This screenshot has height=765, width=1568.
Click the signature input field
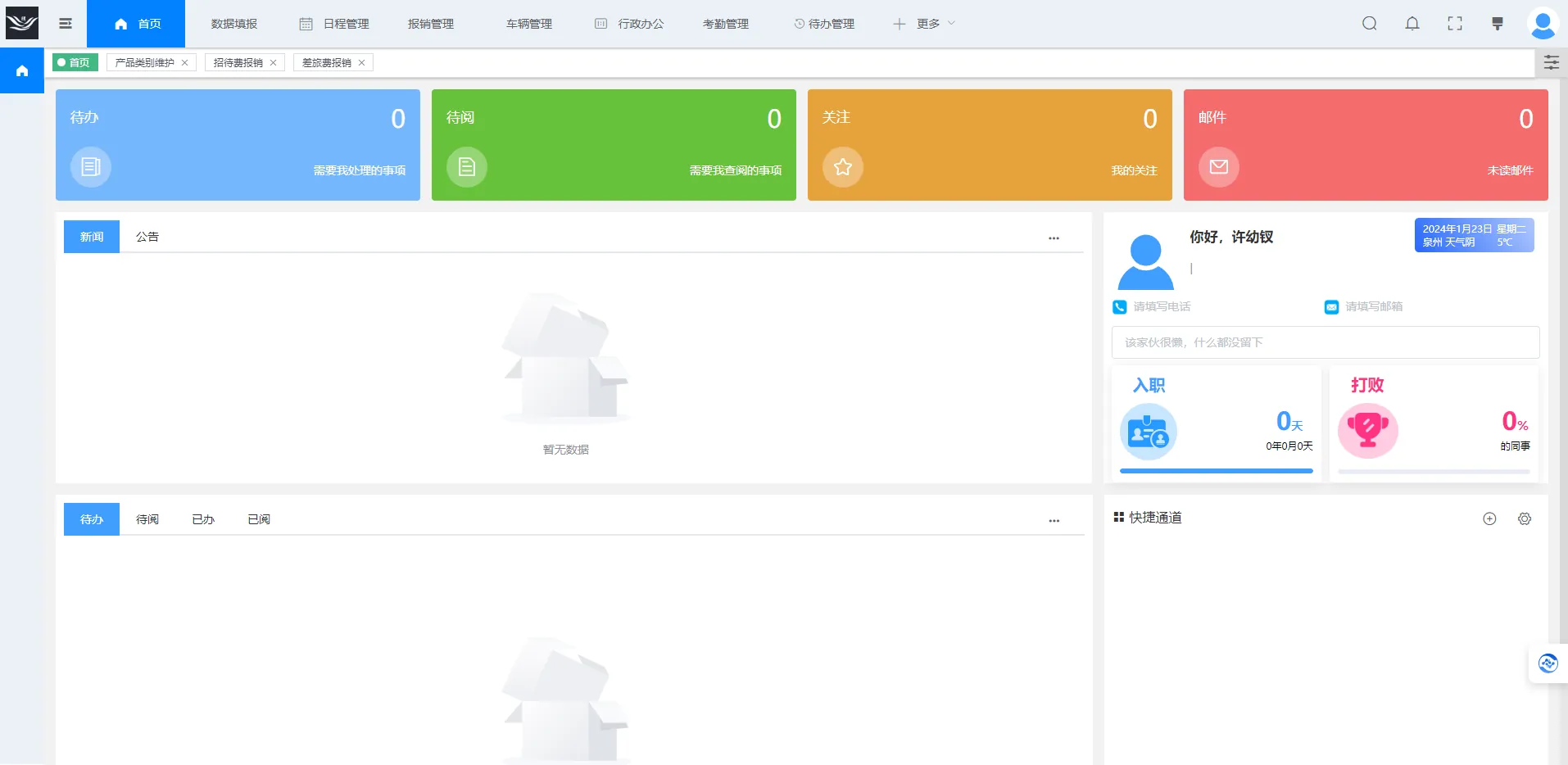click(1326, 342)
